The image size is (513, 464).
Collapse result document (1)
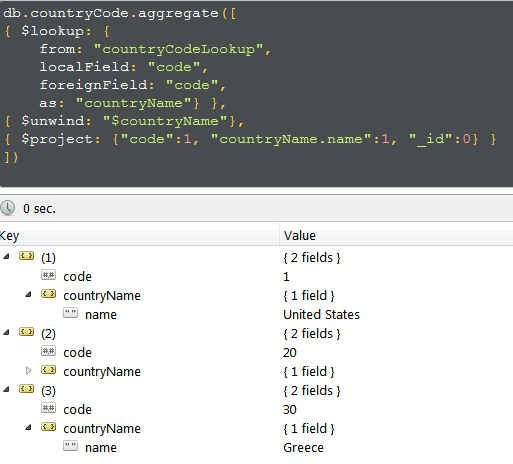pos(6,256)
